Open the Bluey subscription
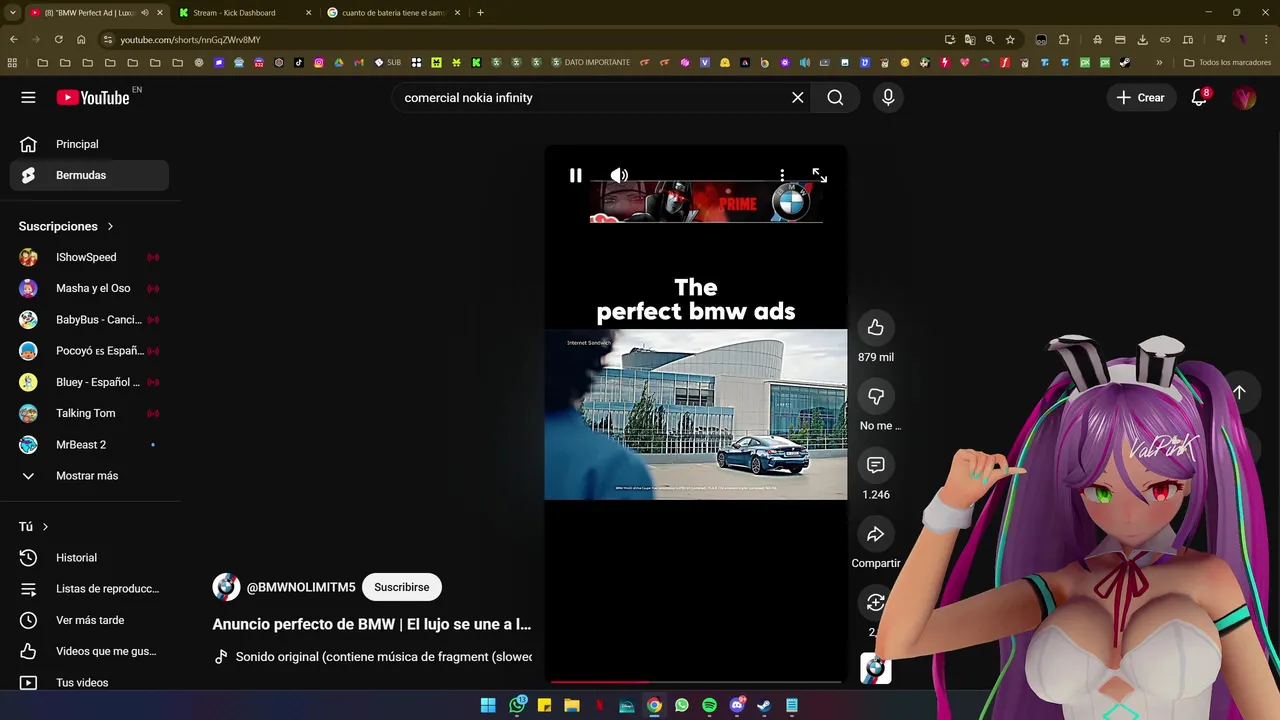This screenshot has height=720, width=1280. 90,382
